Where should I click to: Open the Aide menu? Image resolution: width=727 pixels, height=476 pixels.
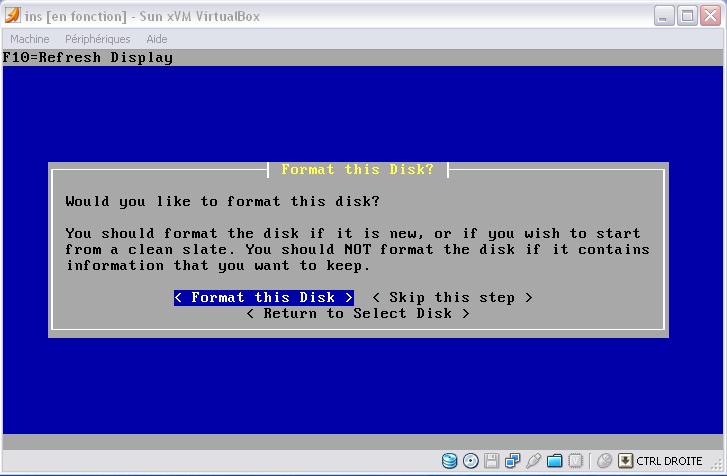click(157, 39)
